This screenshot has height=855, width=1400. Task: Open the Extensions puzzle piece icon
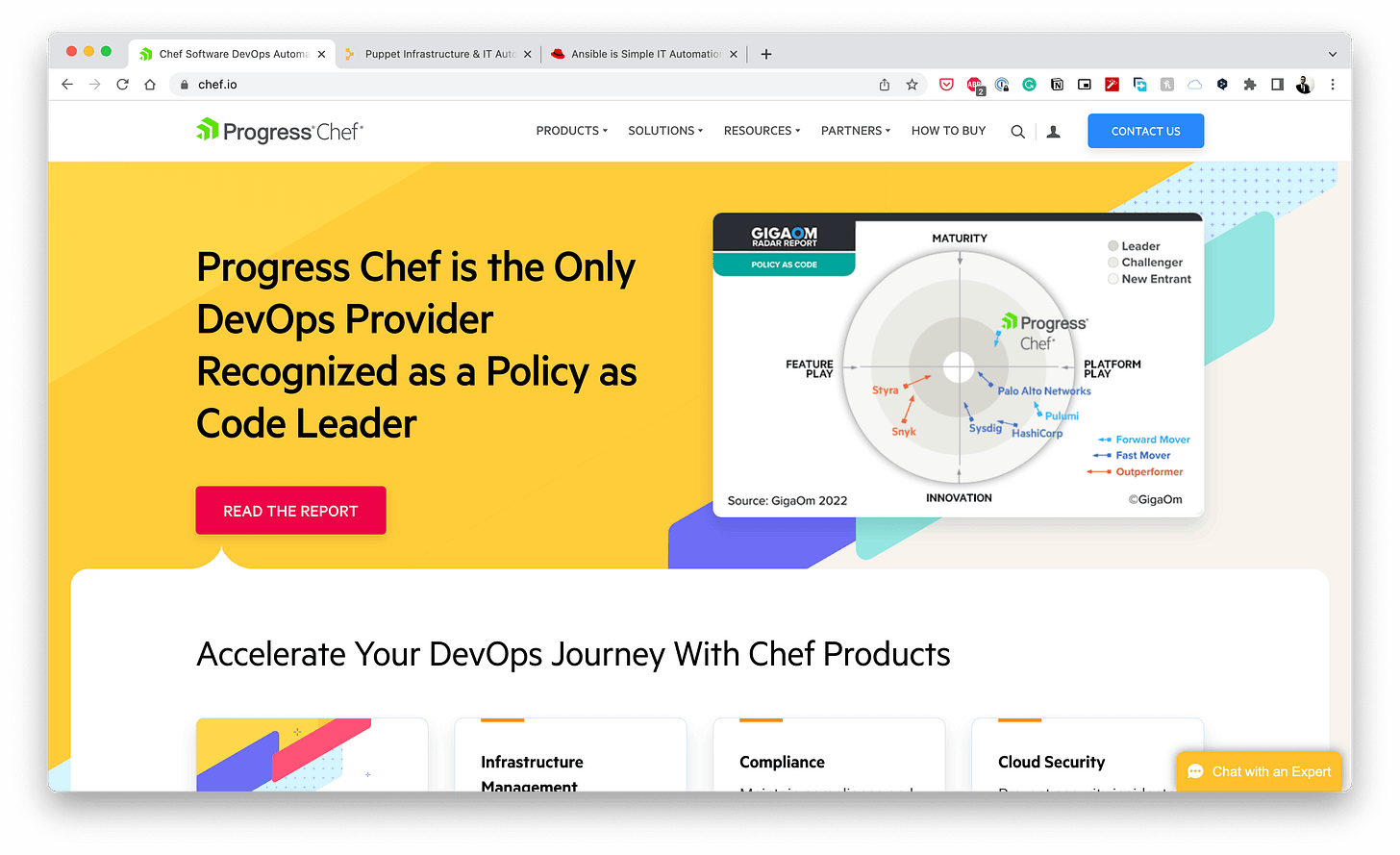coord(1249,85)
